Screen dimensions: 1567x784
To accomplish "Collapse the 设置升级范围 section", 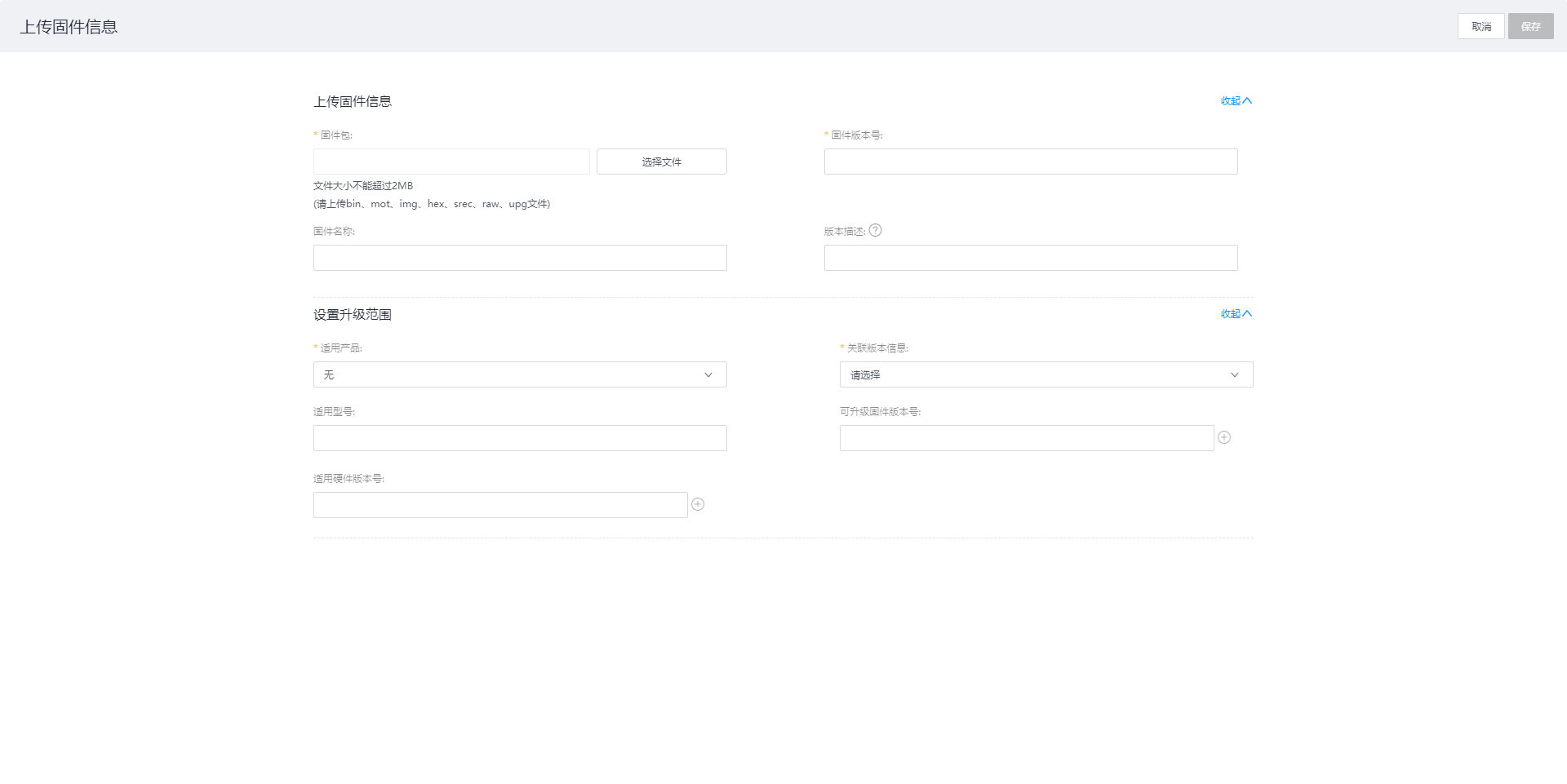I will [1236, 314].
